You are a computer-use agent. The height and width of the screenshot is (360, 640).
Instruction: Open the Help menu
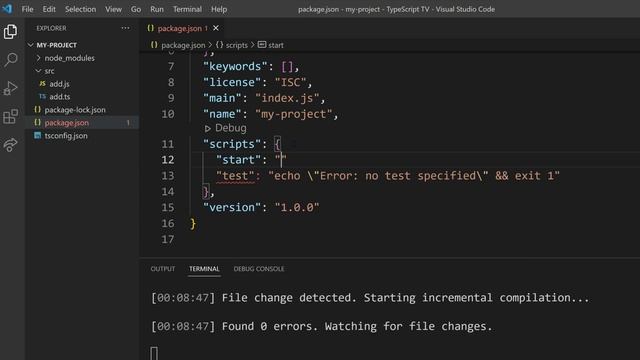tap(219, 9)
